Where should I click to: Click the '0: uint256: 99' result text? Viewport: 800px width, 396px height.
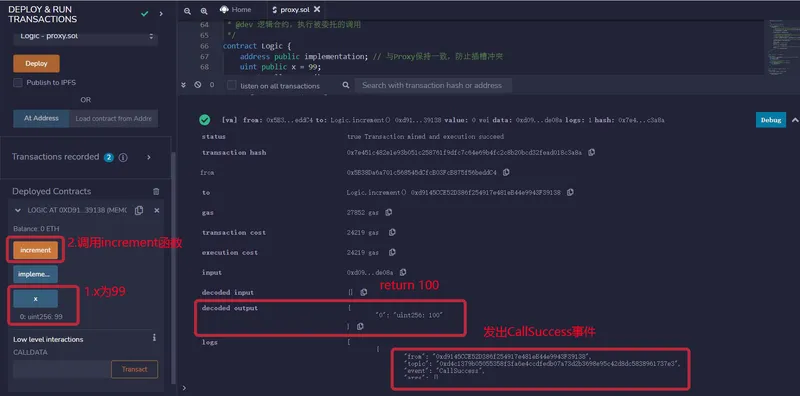[41, 317]
